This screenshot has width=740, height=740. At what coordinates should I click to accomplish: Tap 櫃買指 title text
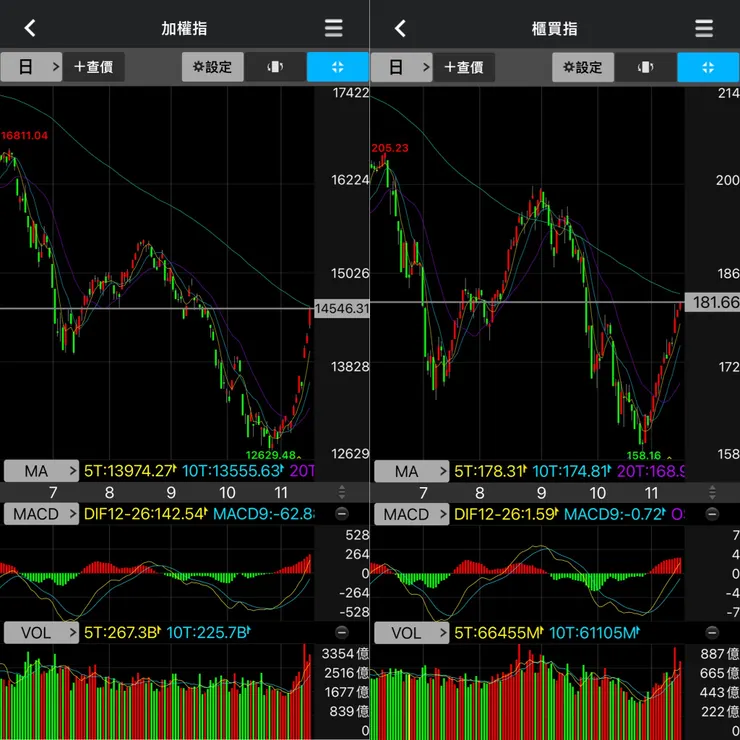point(555,28)
